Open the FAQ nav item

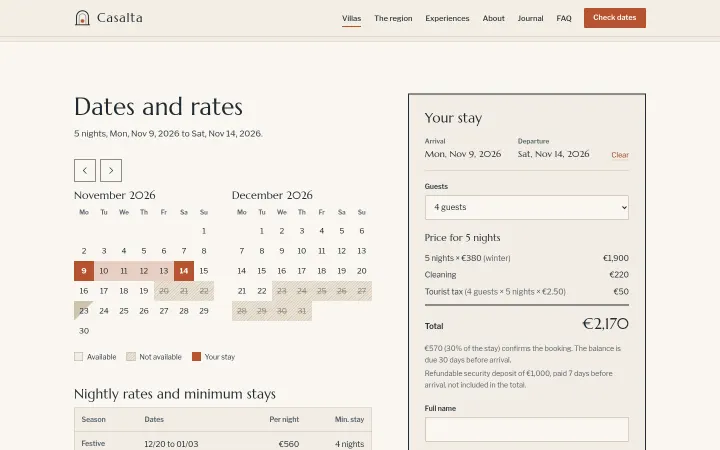coord(564,18)
